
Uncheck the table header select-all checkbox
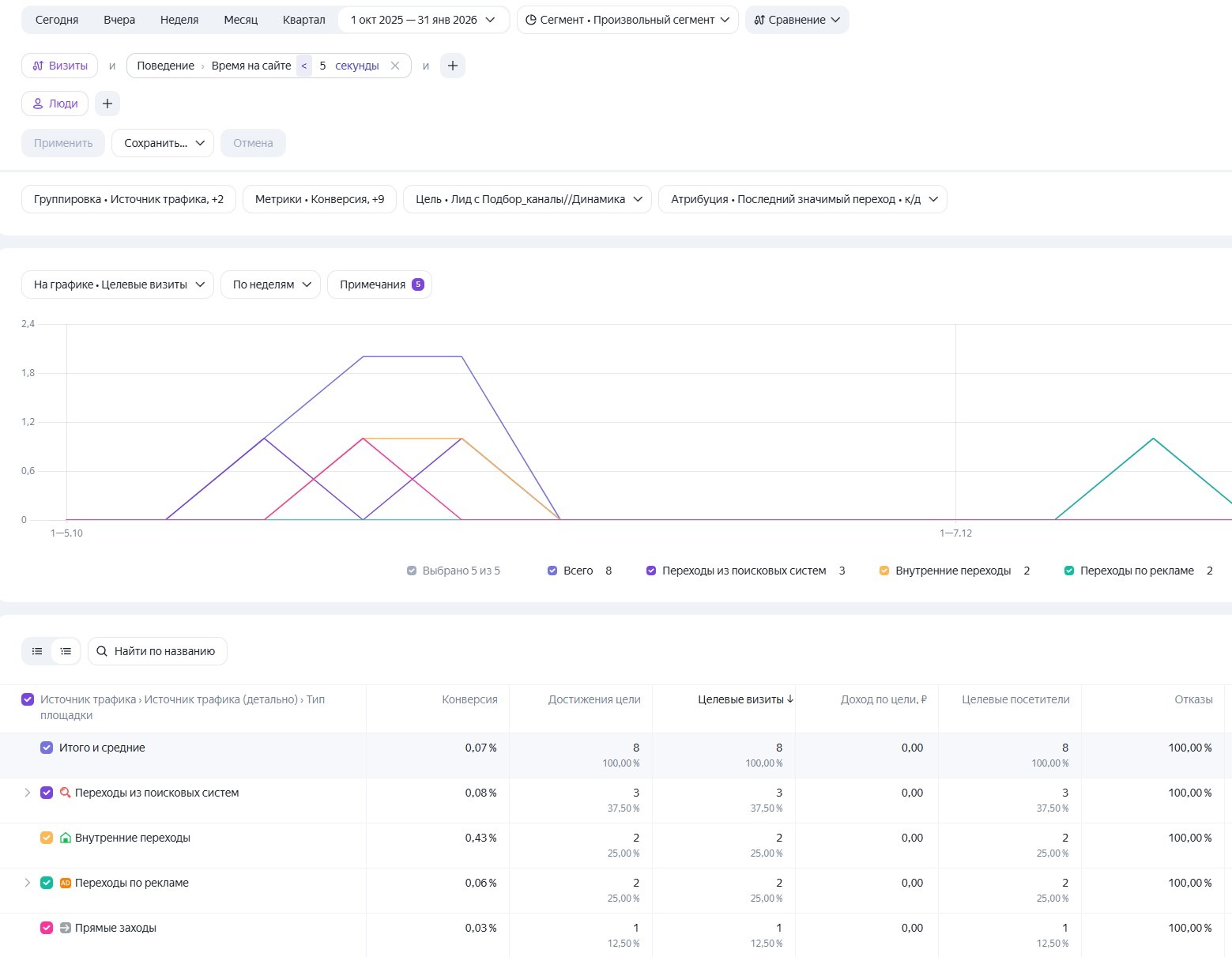point(28,699)
